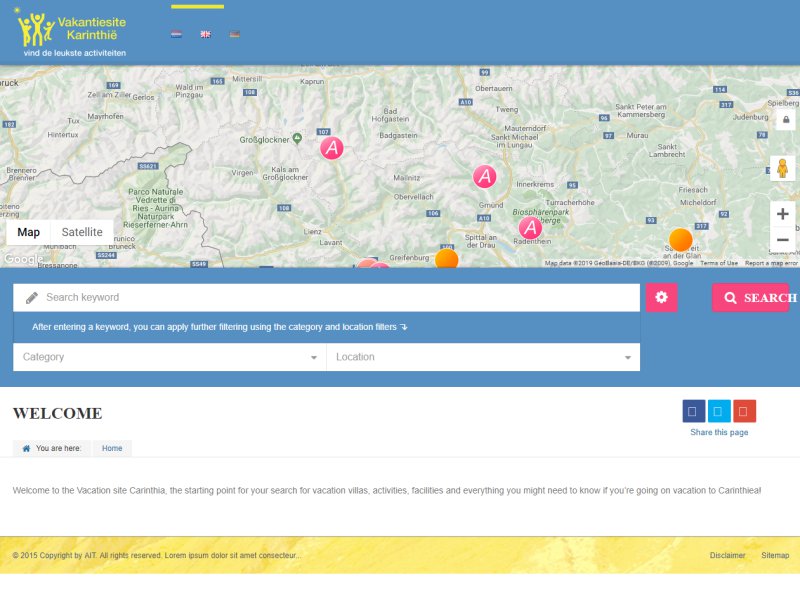Switch language with the UK flag

point(206,34)
